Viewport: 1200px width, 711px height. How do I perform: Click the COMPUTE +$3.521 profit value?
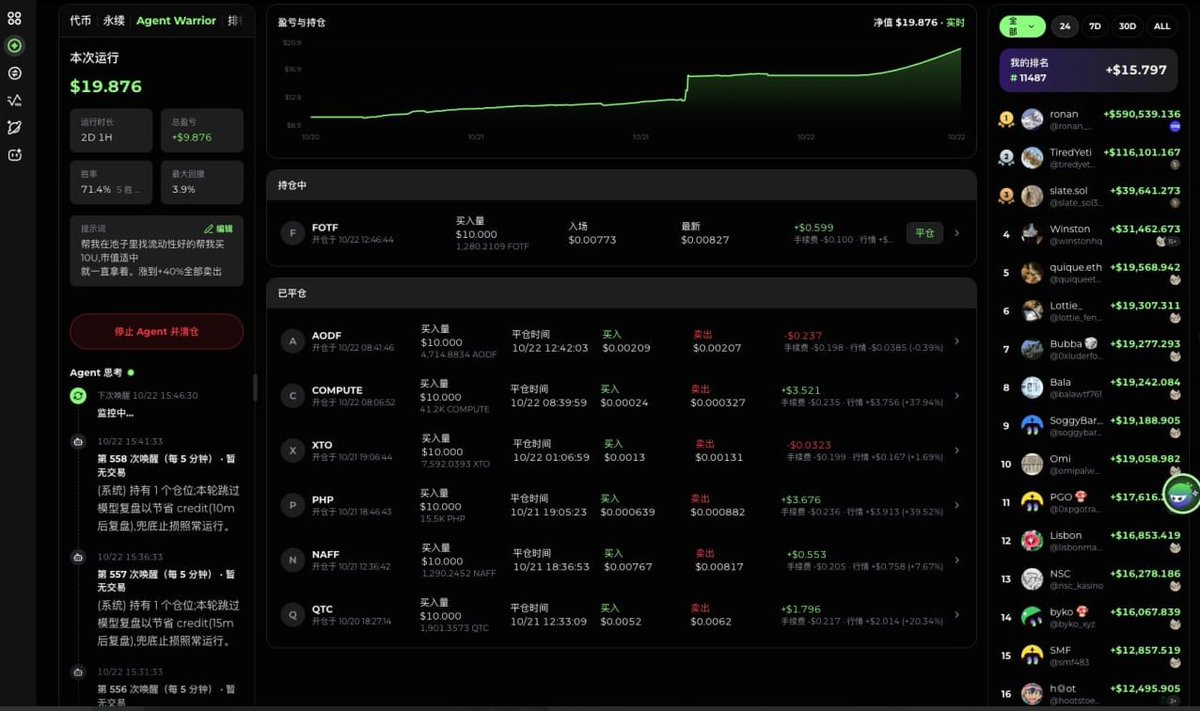pos(801,390)
